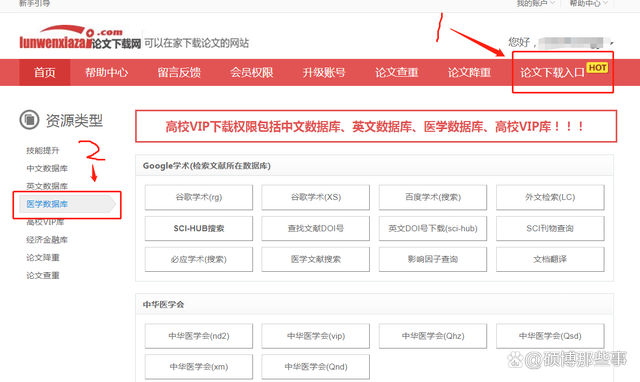Select 经济金融库 in the sidebar

pos(47,240)
